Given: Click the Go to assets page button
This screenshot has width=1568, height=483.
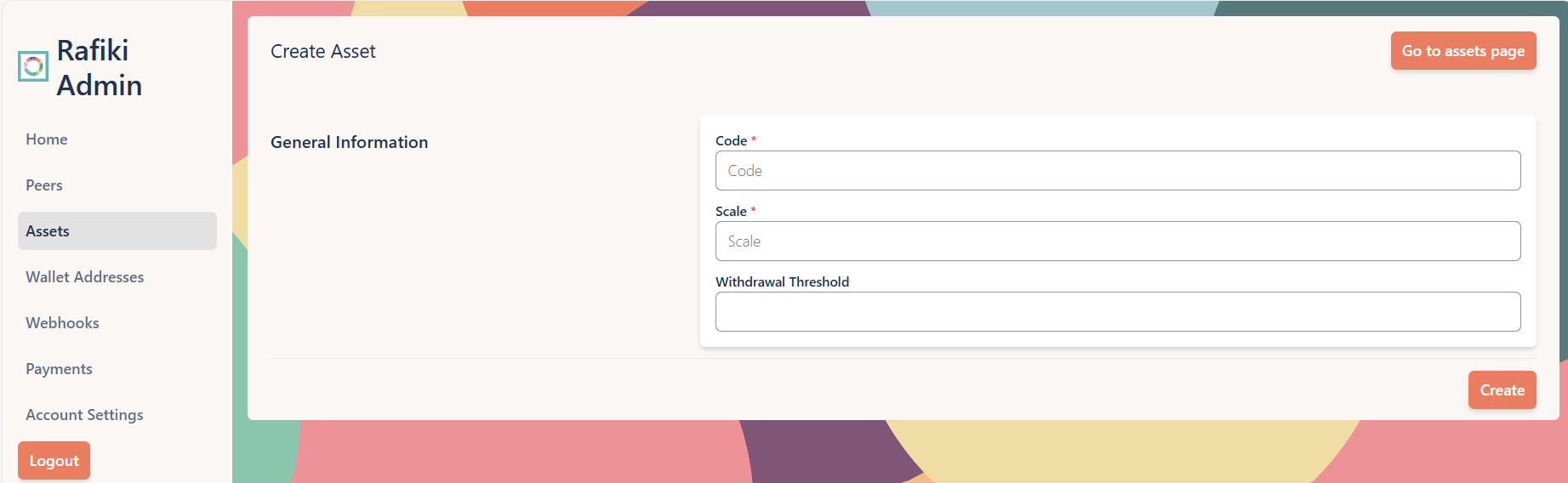Looking at the screenshot, I should coord(1463,51).
